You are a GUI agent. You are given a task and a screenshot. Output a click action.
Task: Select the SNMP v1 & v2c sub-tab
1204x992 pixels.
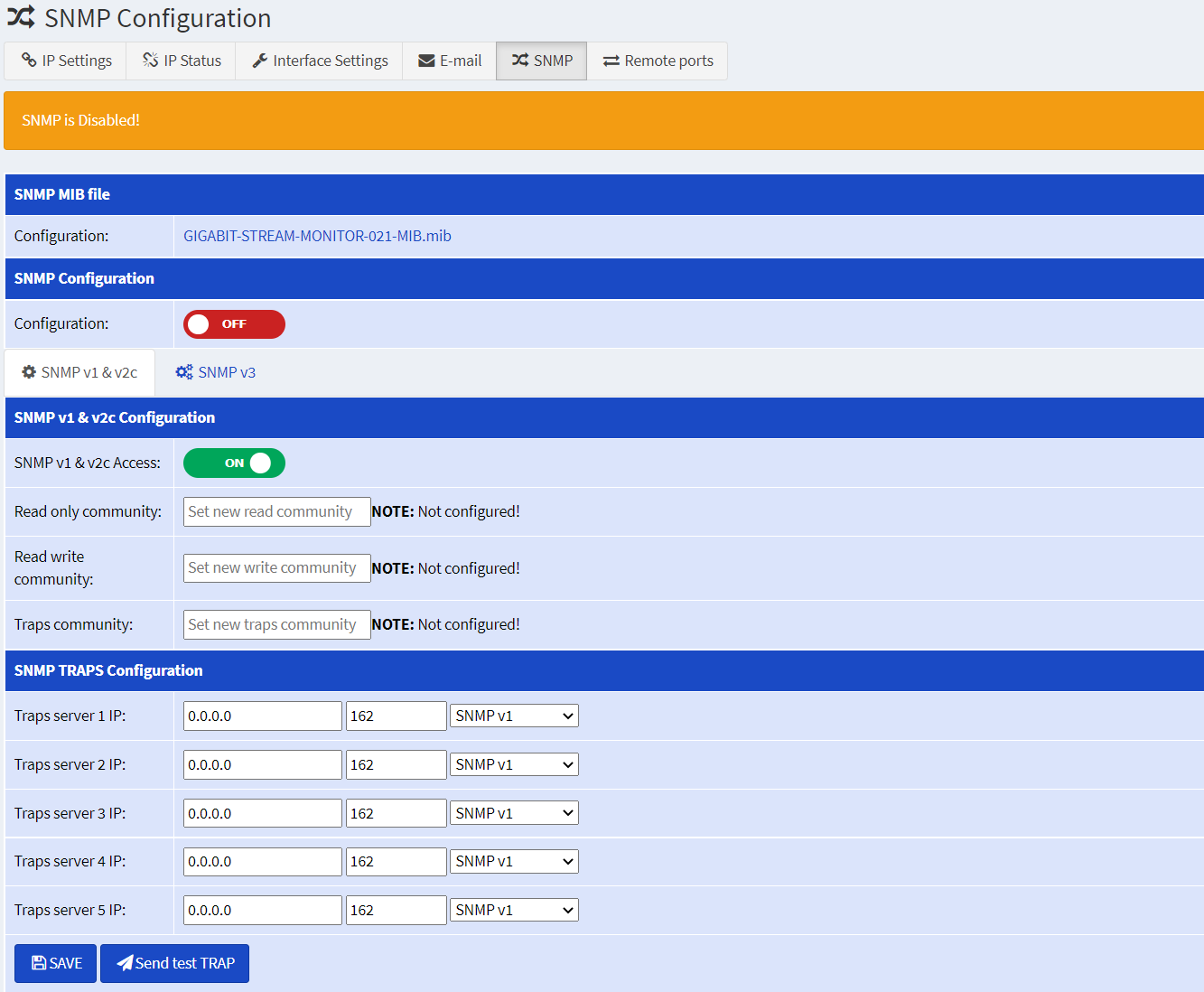click(x=79, y=372)
